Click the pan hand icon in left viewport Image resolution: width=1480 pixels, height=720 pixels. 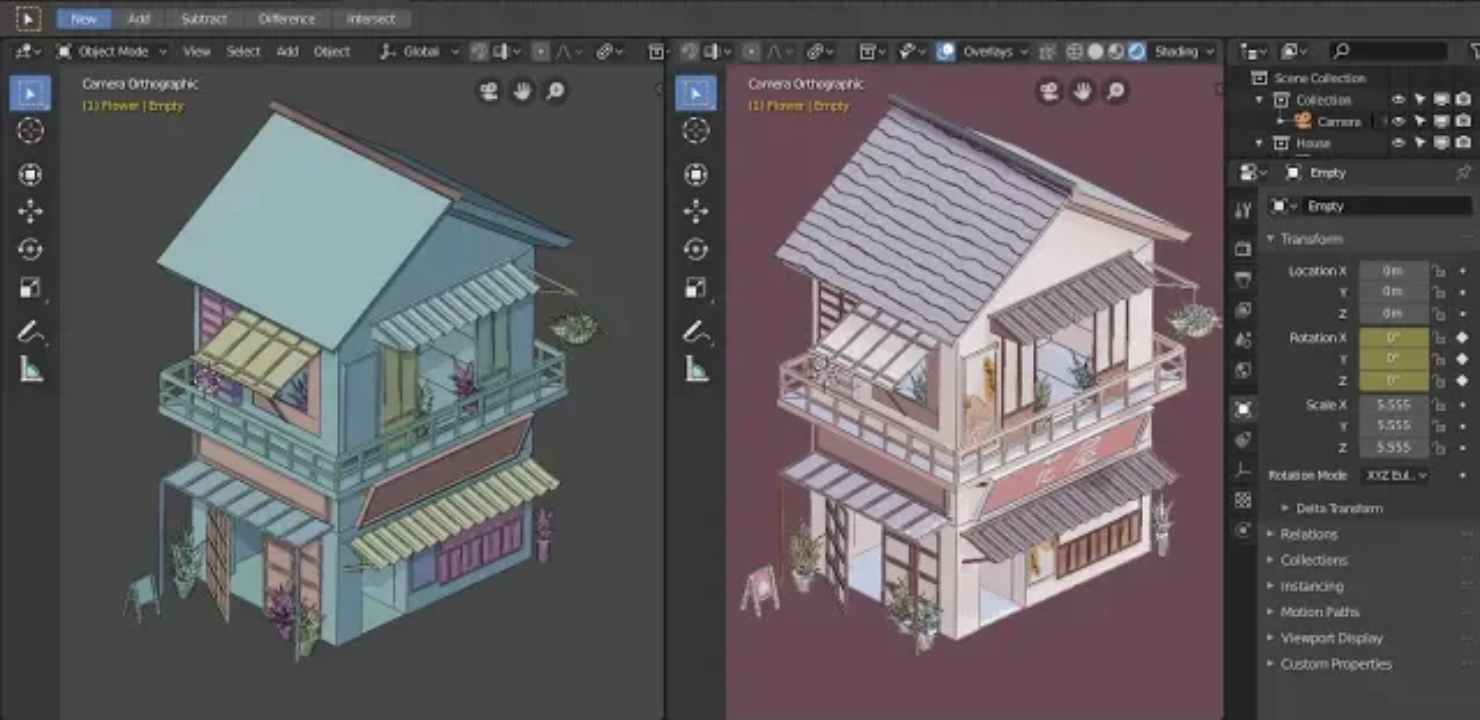click(522, 92)
